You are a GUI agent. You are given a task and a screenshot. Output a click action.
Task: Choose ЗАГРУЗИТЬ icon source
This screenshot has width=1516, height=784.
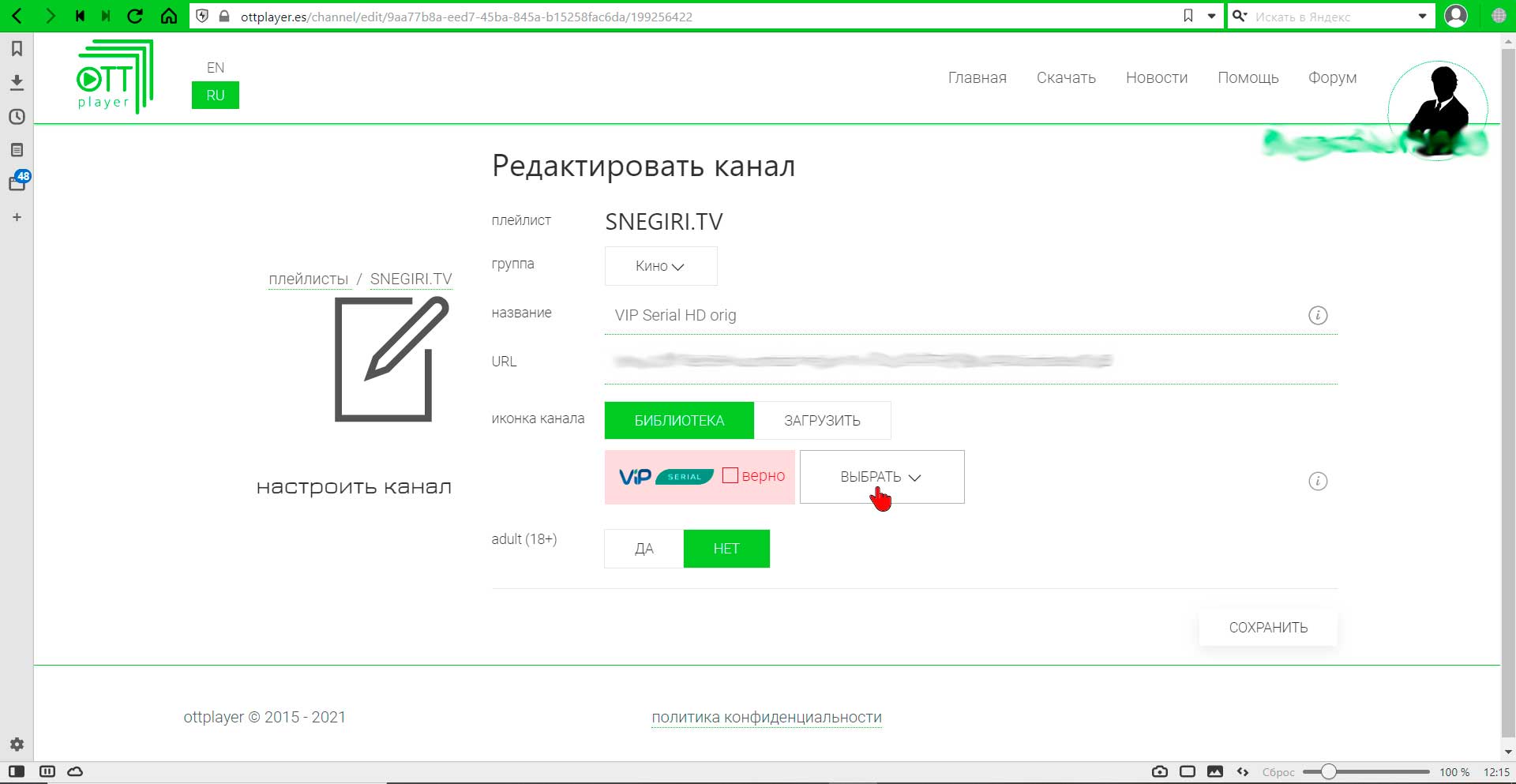click(x=822, y=421)
